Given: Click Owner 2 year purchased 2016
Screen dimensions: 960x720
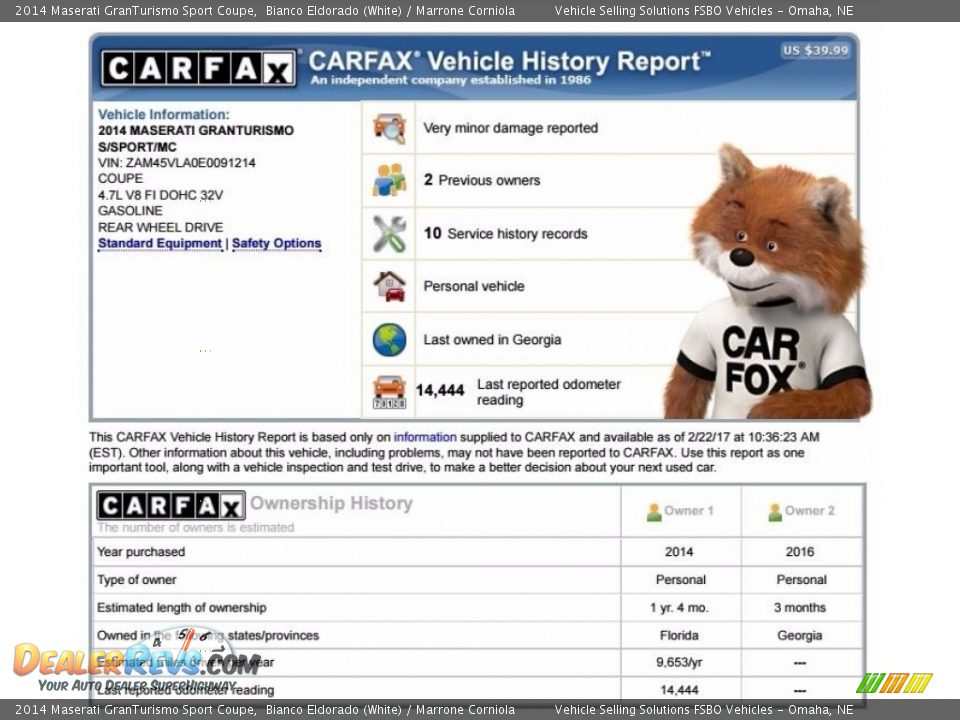Looking at the screenshot, I should (800, 552).
